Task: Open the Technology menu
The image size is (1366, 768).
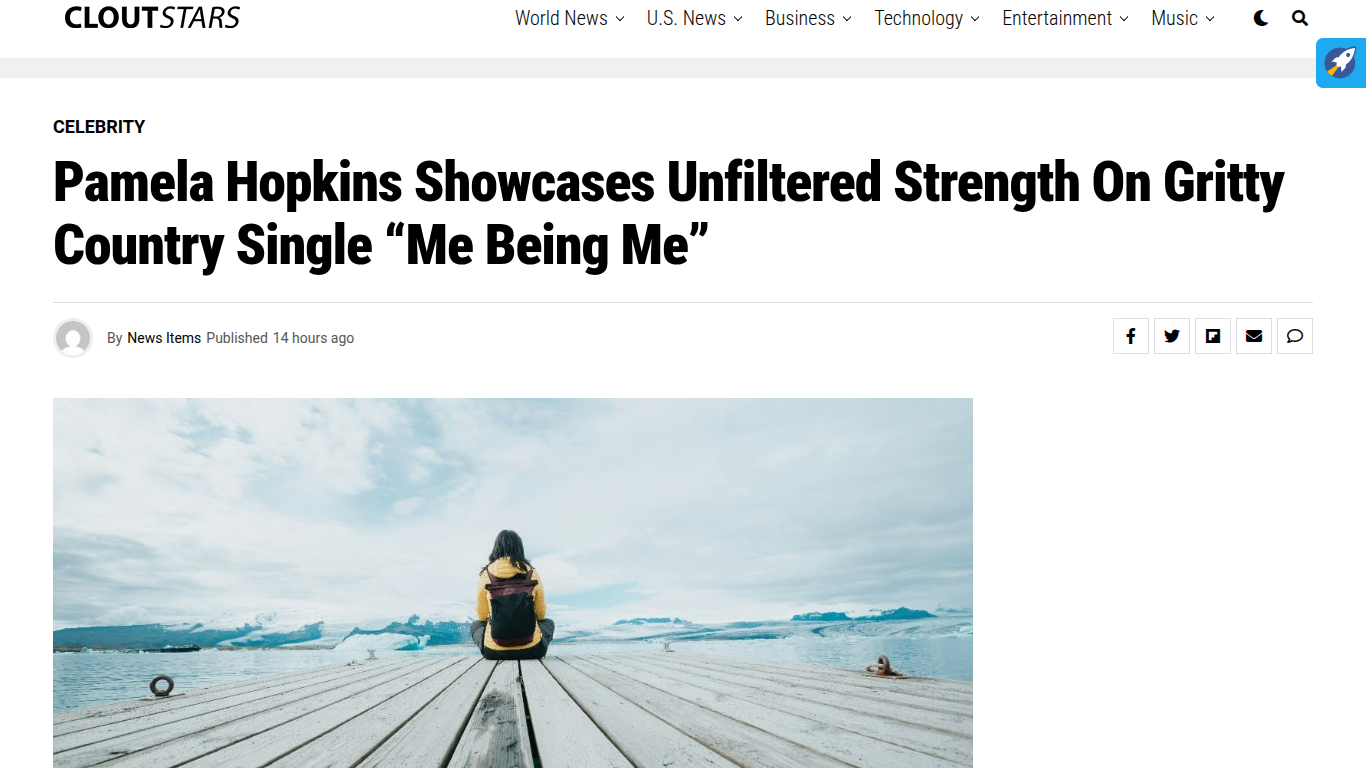Action: click(x=926, y=18)
